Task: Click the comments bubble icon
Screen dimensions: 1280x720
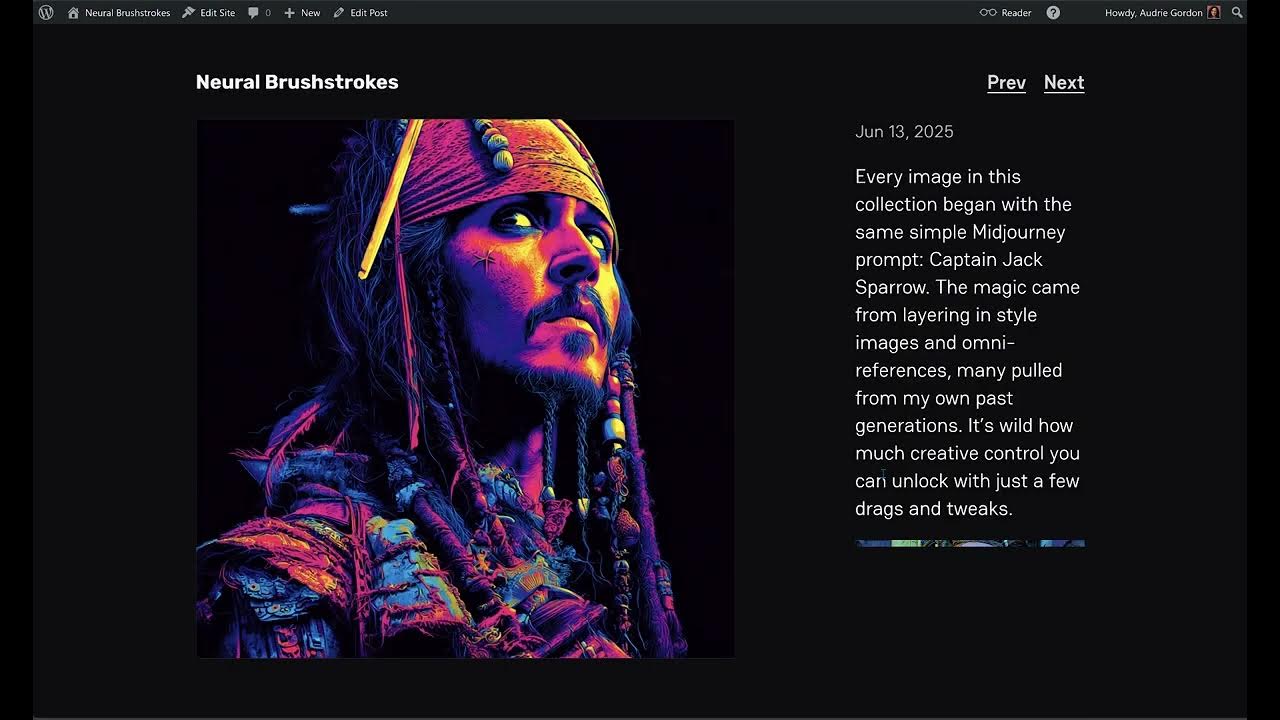Action: click(x=253, y=13)
